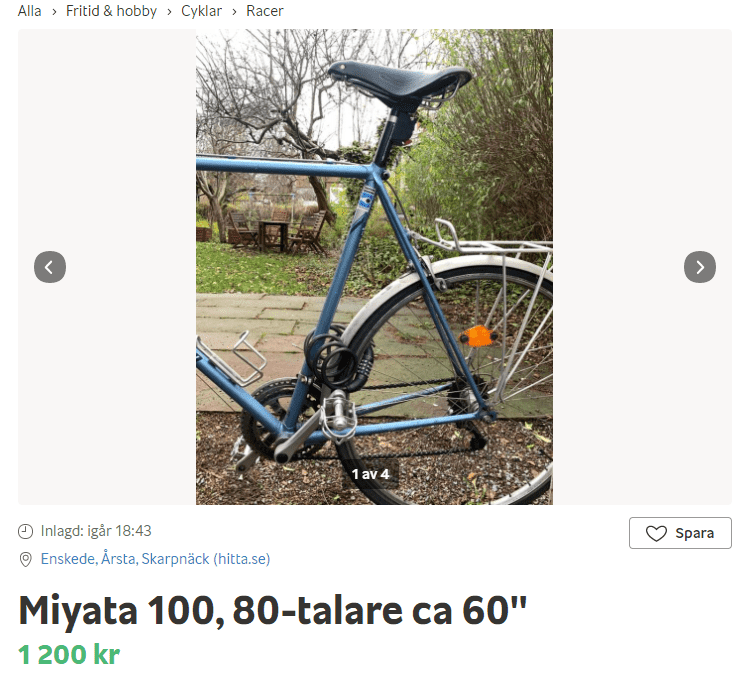
Task: Go to Fritid & hobby category
Action: 111,11
